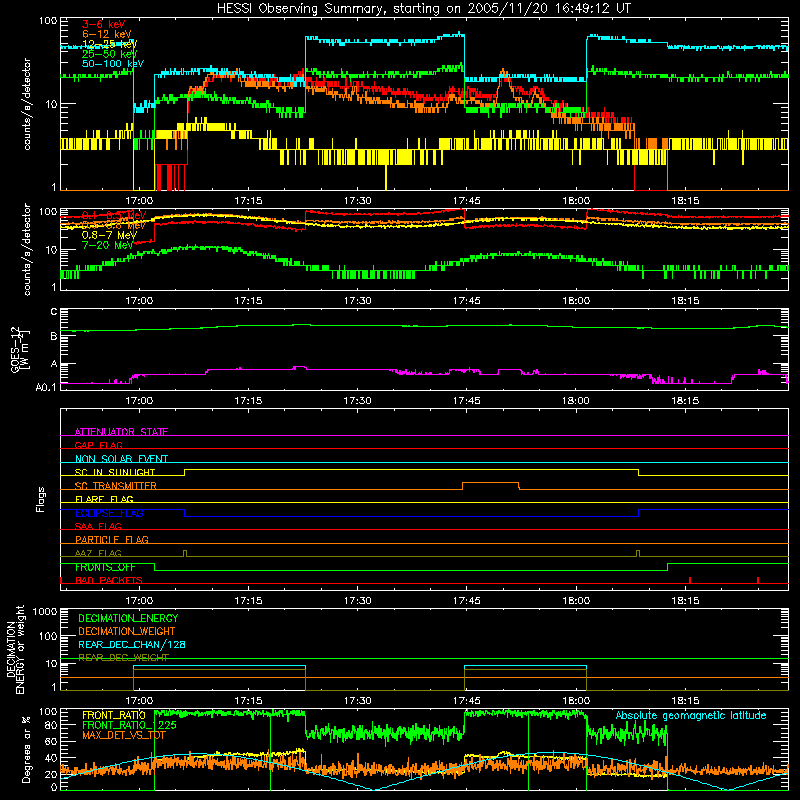The height and width of the screenshot is (800, 800).
Task: Click the FLARE_FLAG label
Action: 104,499
